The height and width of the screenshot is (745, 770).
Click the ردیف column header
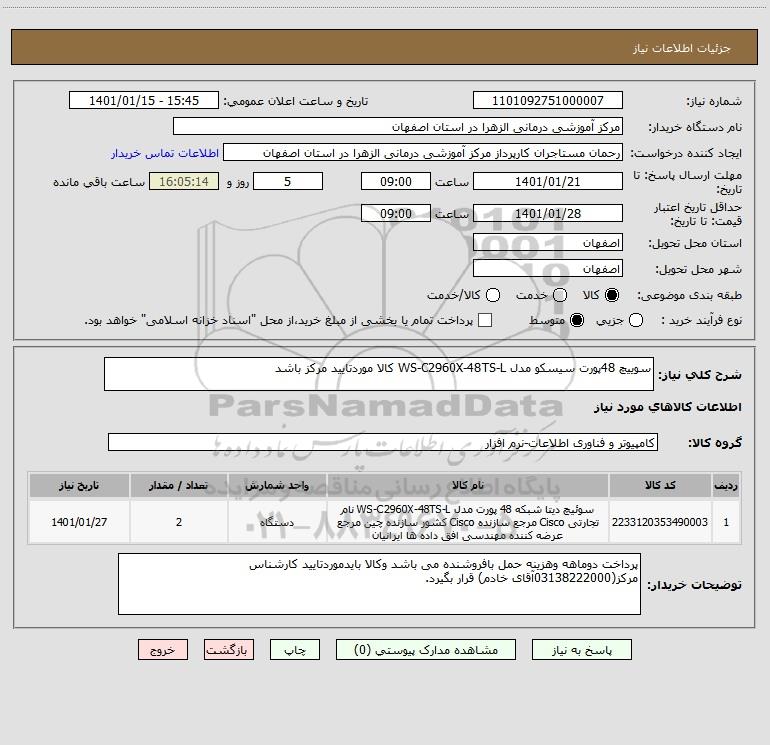[726, 485]
